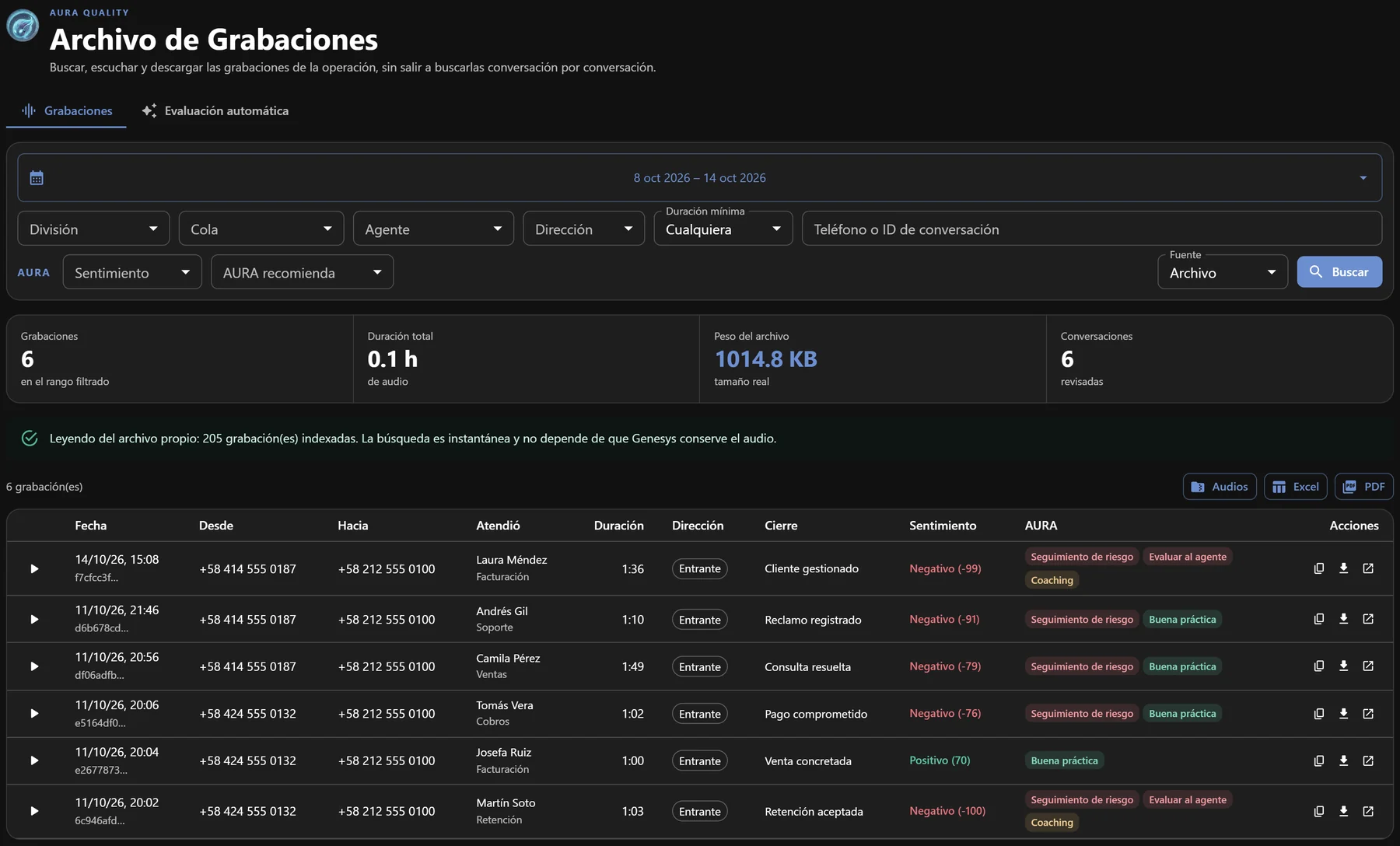Open Andrés Gil conversation externally
1400x846 pixels.
click(1368, 619)
